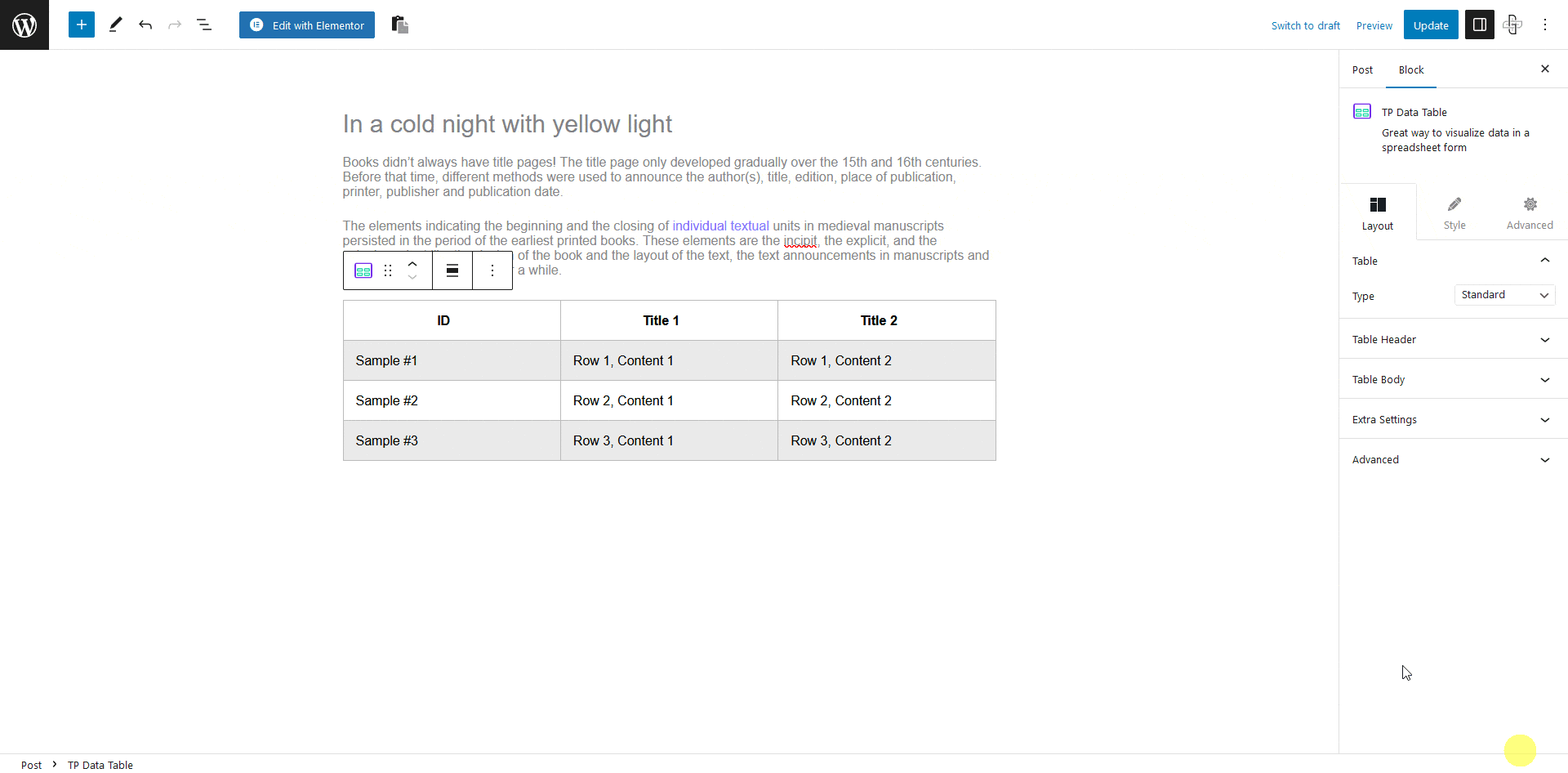Click the Update button
Image resolution: width=1568 pixels, height=773 pixels.
pos(1431,25)
